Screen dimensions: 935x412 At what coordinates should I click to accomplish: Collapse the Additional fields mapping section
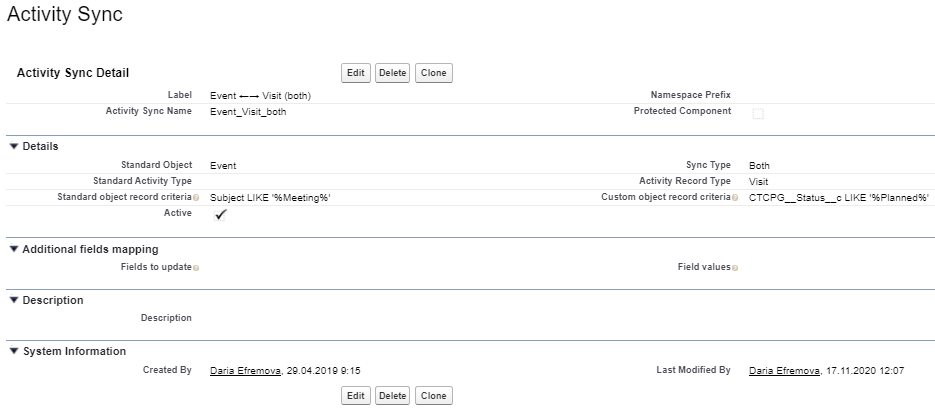[x=14, y=249]
